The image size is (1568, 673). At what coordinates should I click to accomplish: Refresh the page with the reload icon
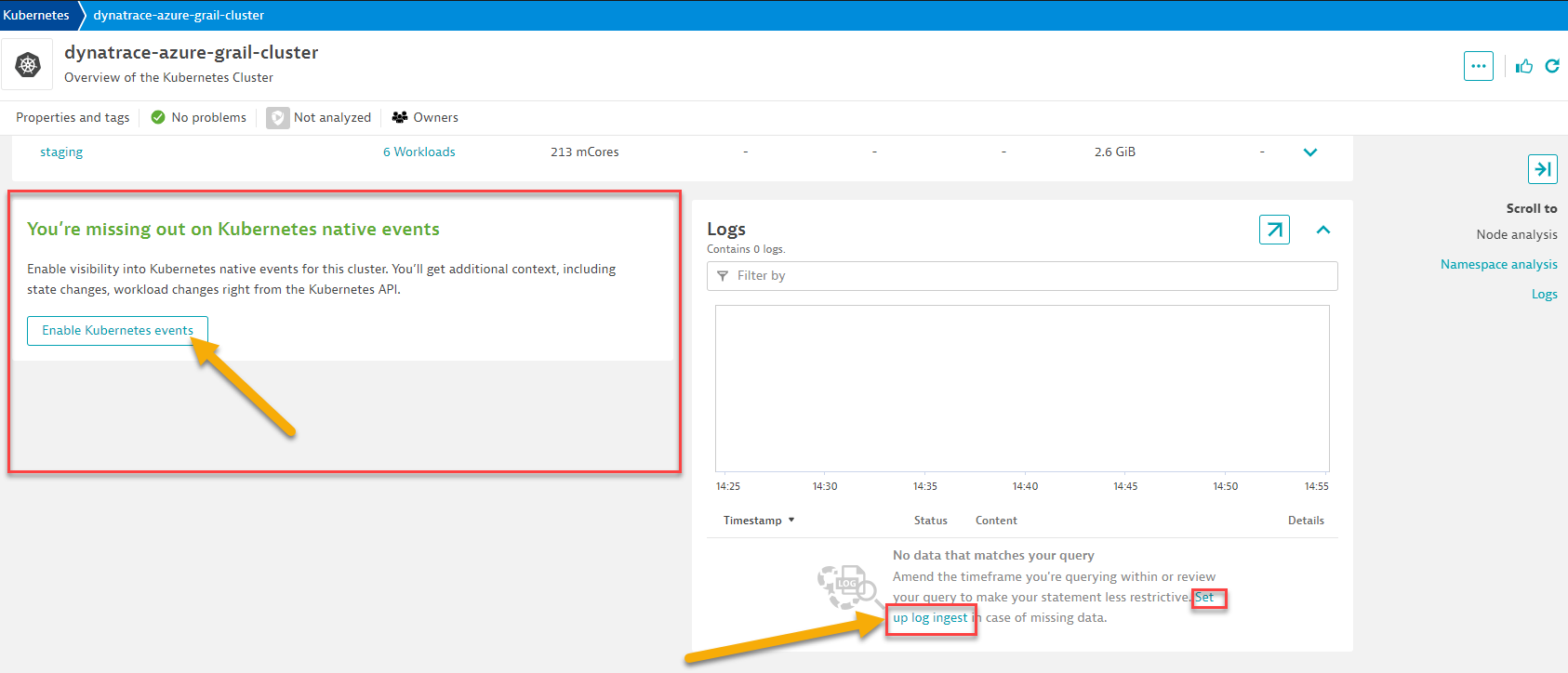[x=1552, y=66]
